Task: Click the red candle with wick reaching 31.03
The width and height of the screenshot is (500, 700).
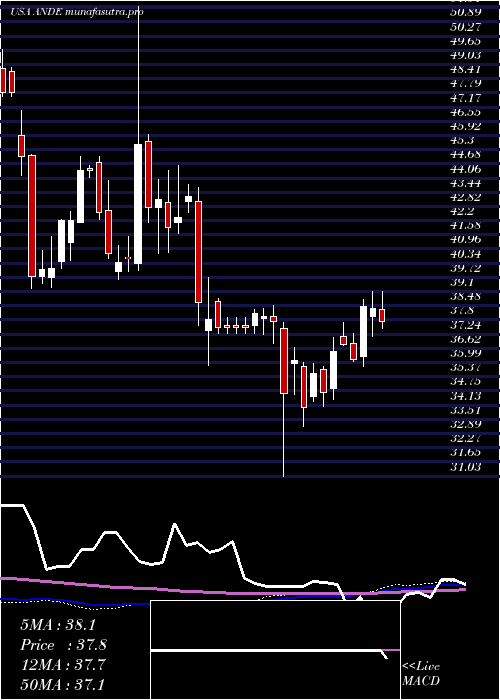Action: click(x=283, y=361)
